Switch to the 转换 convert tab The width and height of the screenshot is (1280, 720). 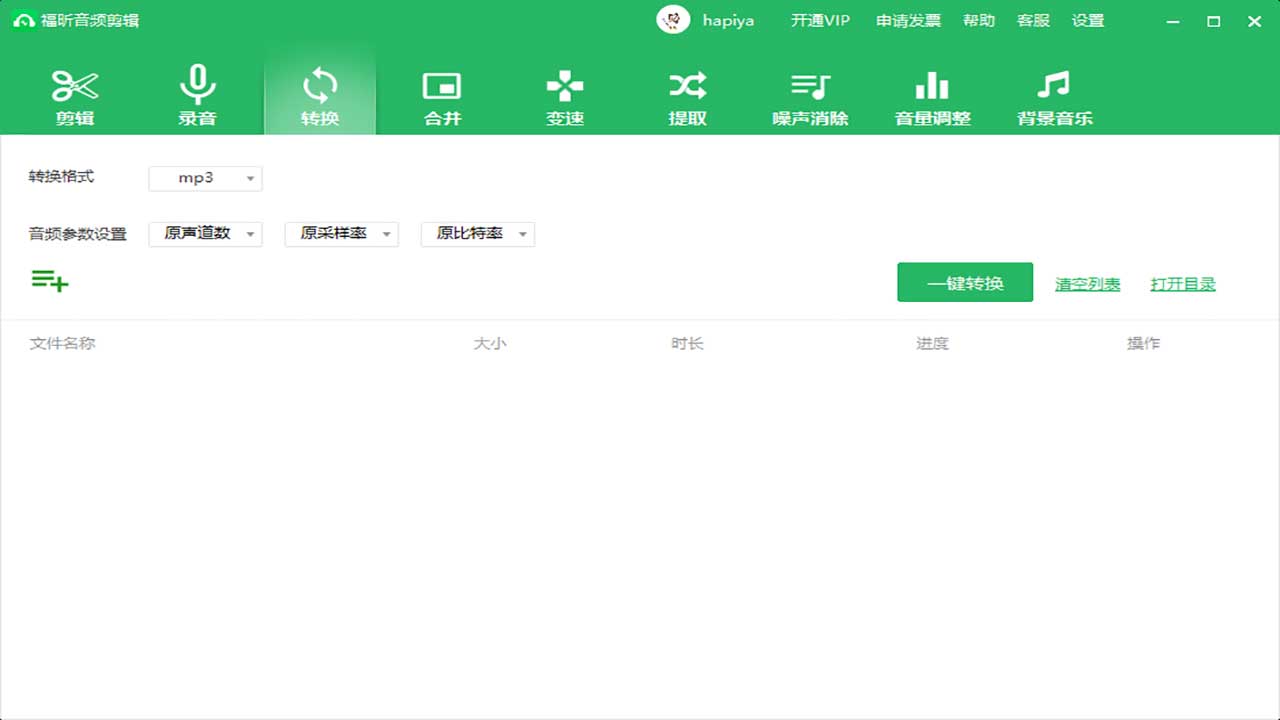pyautogui.click(x=320, y=95)
